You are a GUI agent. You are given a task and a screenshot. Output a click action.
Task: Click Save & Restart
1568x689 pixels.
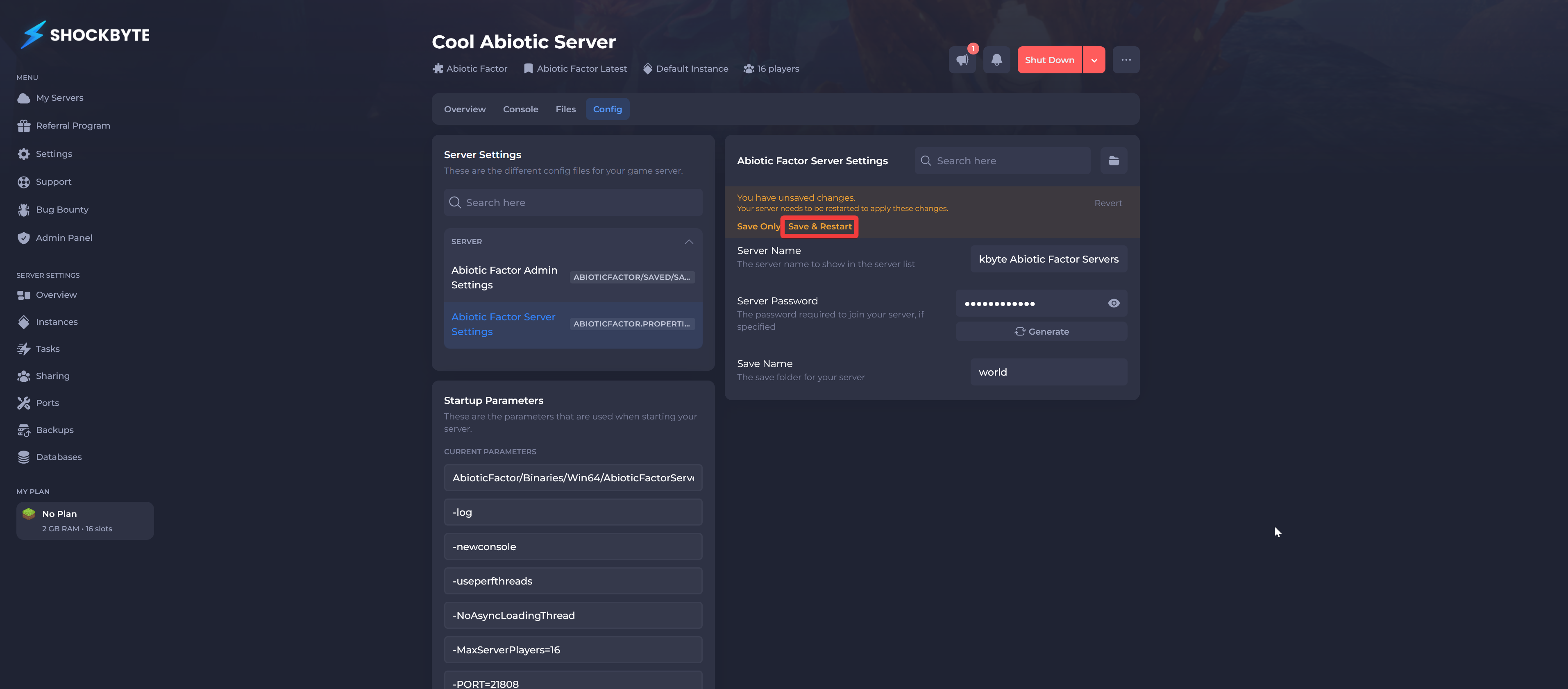819,227
